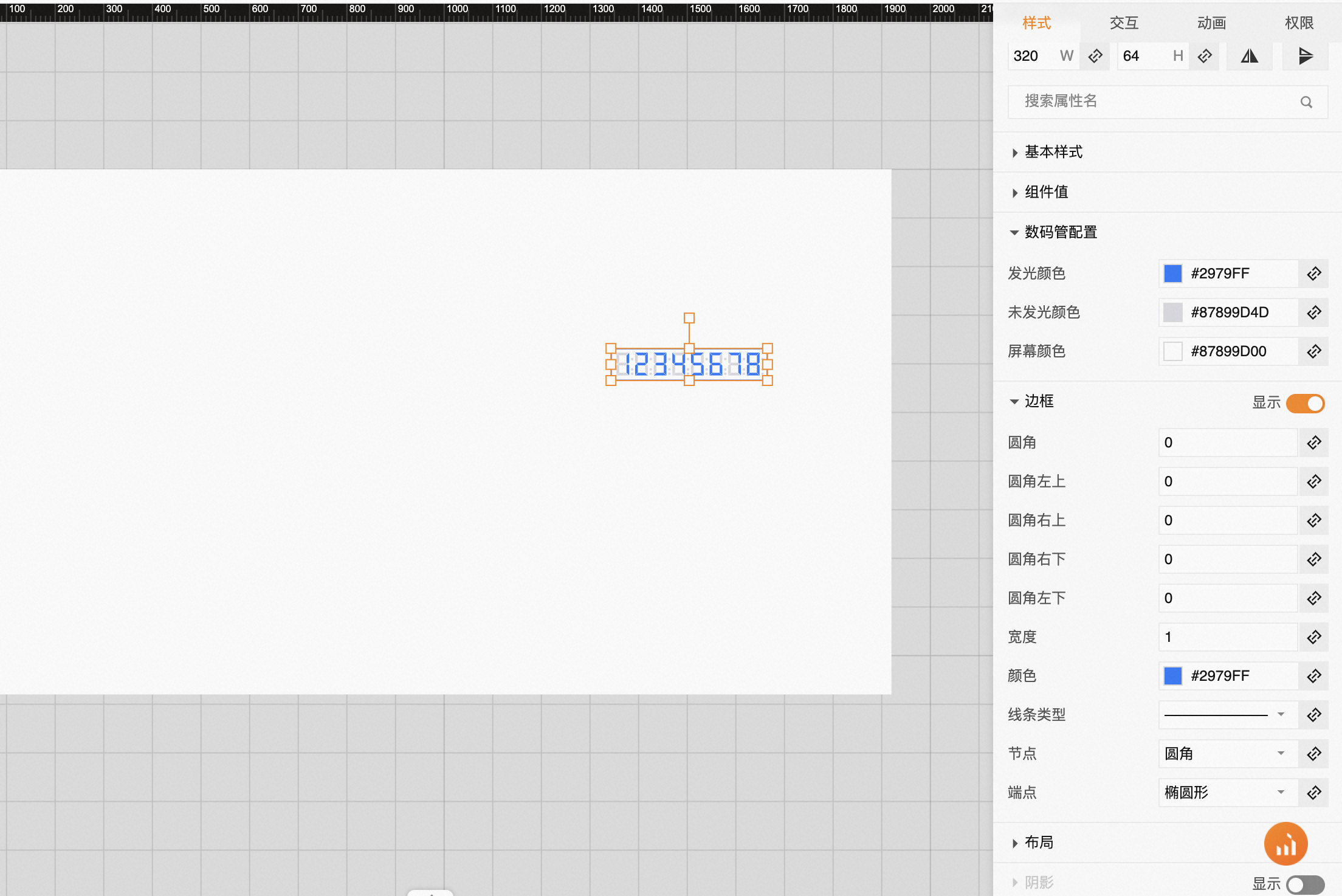This screenshot has height=896, width=1342.
Task: Click the bind icon for 线条类型
Action: 1313,715
